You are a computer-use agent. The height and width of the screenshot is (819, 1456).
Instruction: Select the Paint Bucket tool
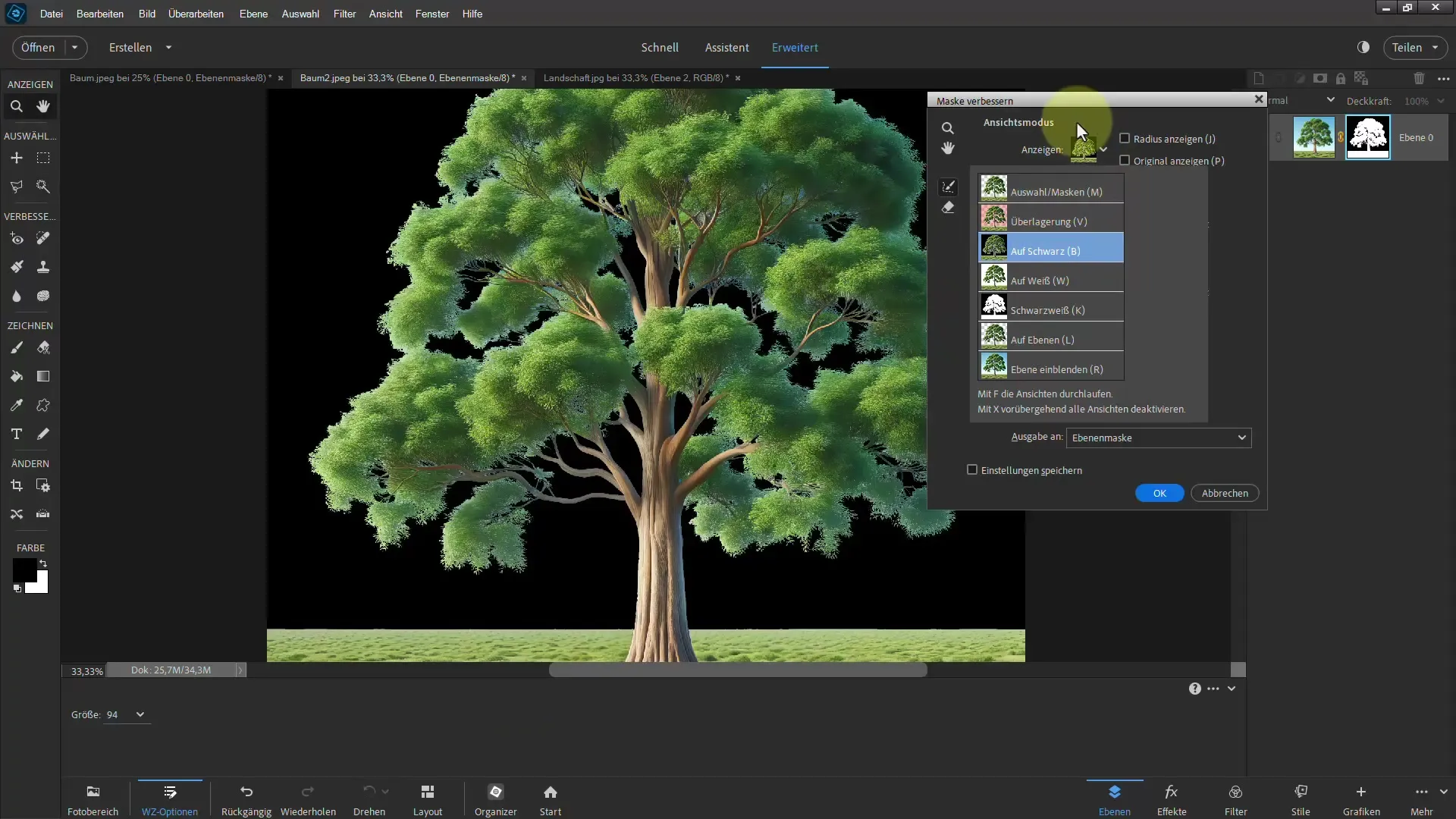[x=17, y=376]
